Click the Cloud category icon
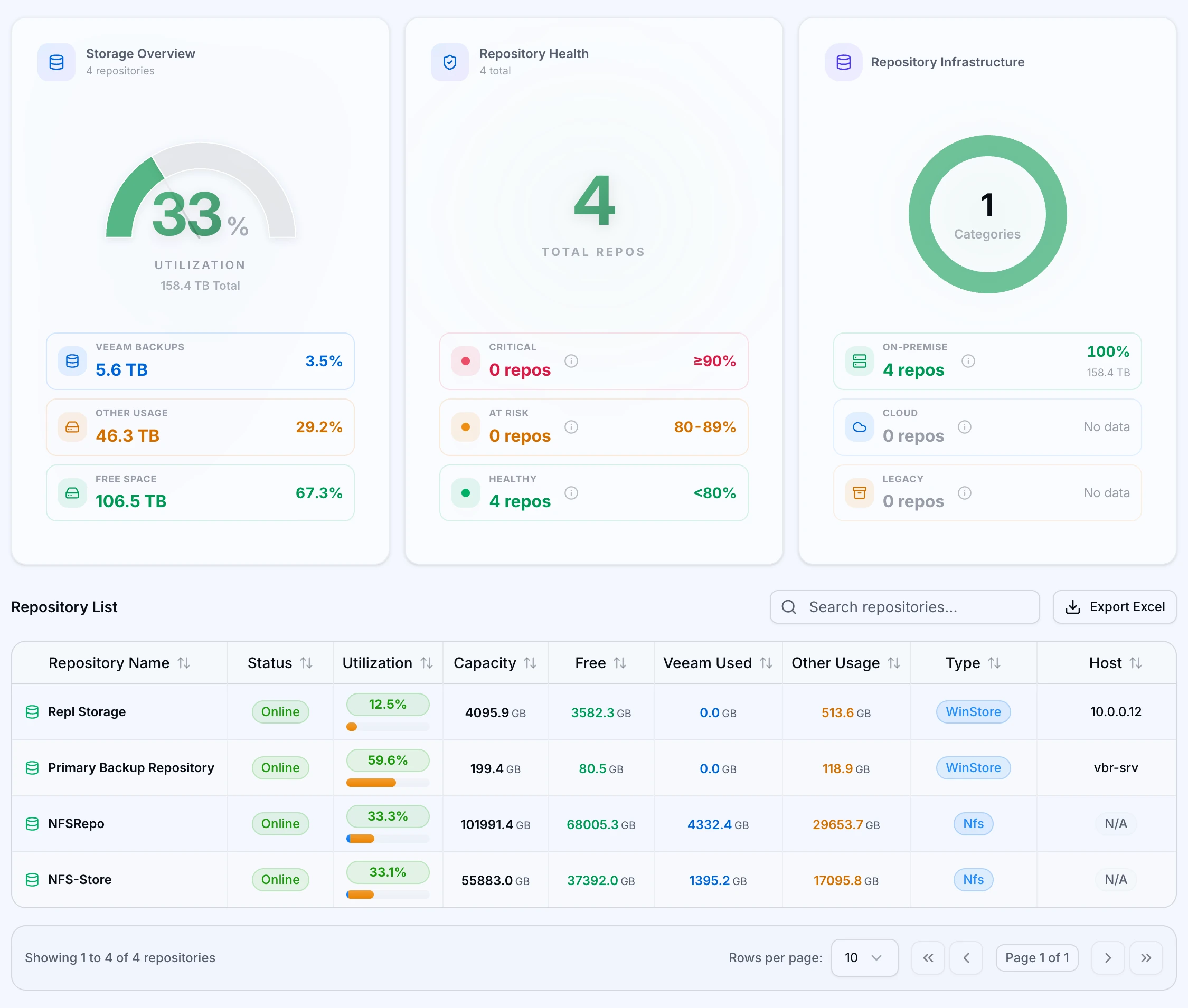Screen dimensions: 1188x1008 click(859, 427)
